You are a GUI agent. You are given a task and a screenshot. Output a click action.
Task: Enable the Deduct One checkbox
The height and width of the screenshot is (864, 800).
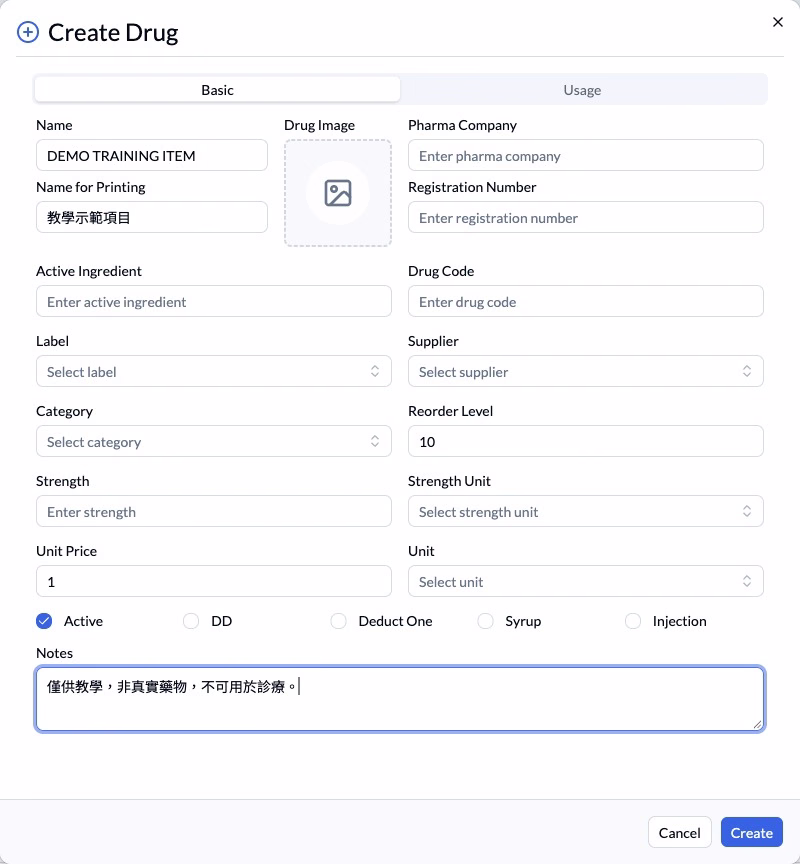click(x=338, y=621)
